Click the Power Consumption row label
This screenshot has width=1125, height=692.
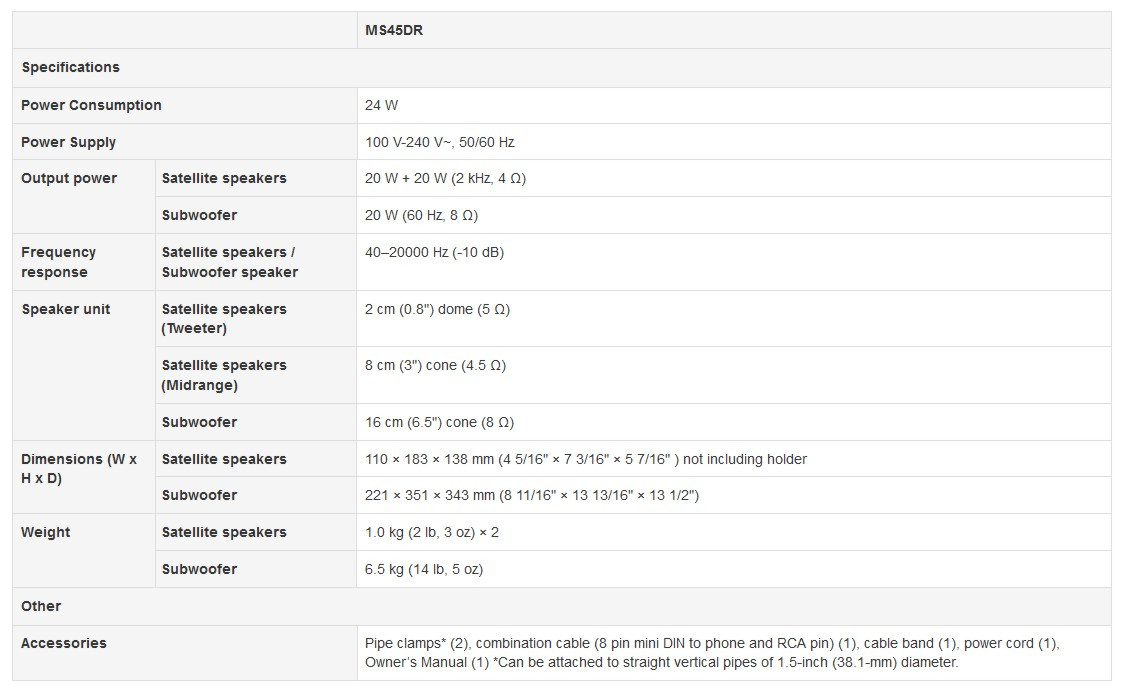click(x=91, y=105)
